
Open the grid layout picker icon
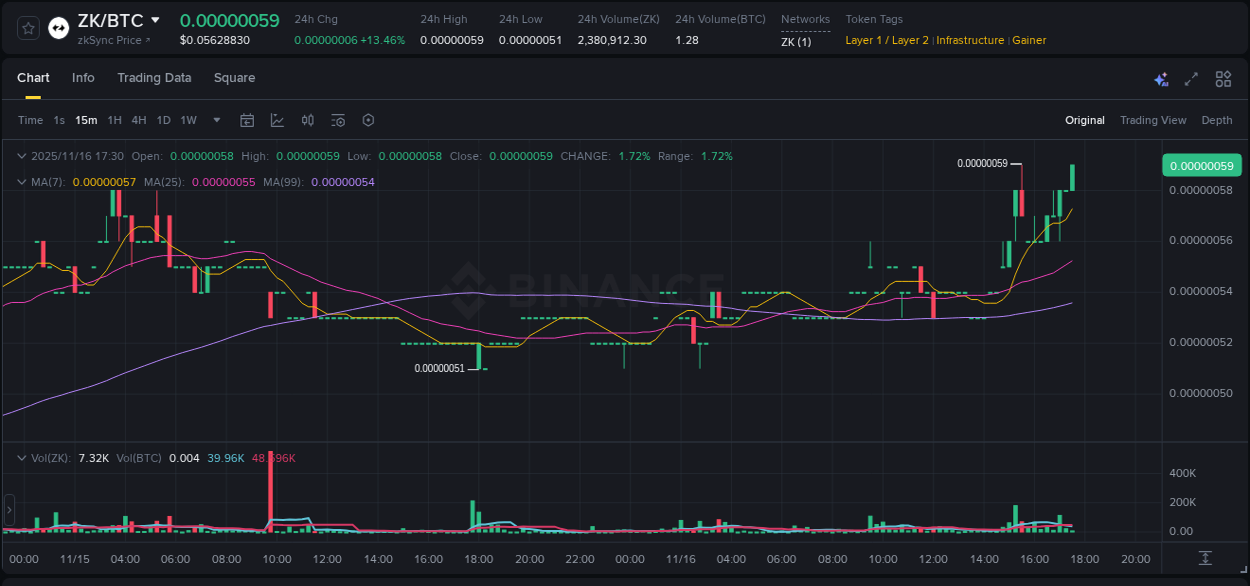(1222, 78)
